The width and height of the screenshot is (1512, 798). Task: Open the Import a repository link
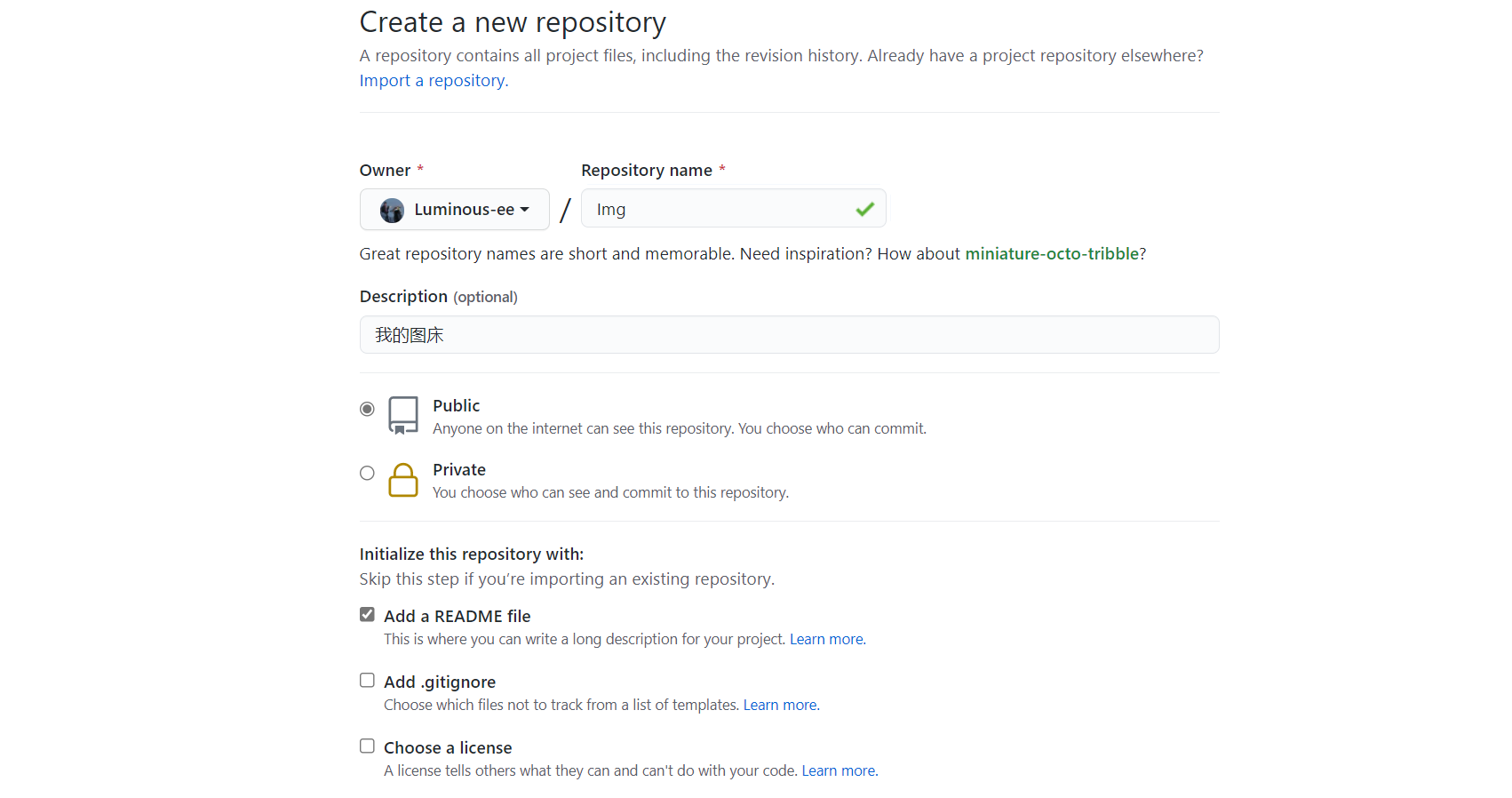434,81
